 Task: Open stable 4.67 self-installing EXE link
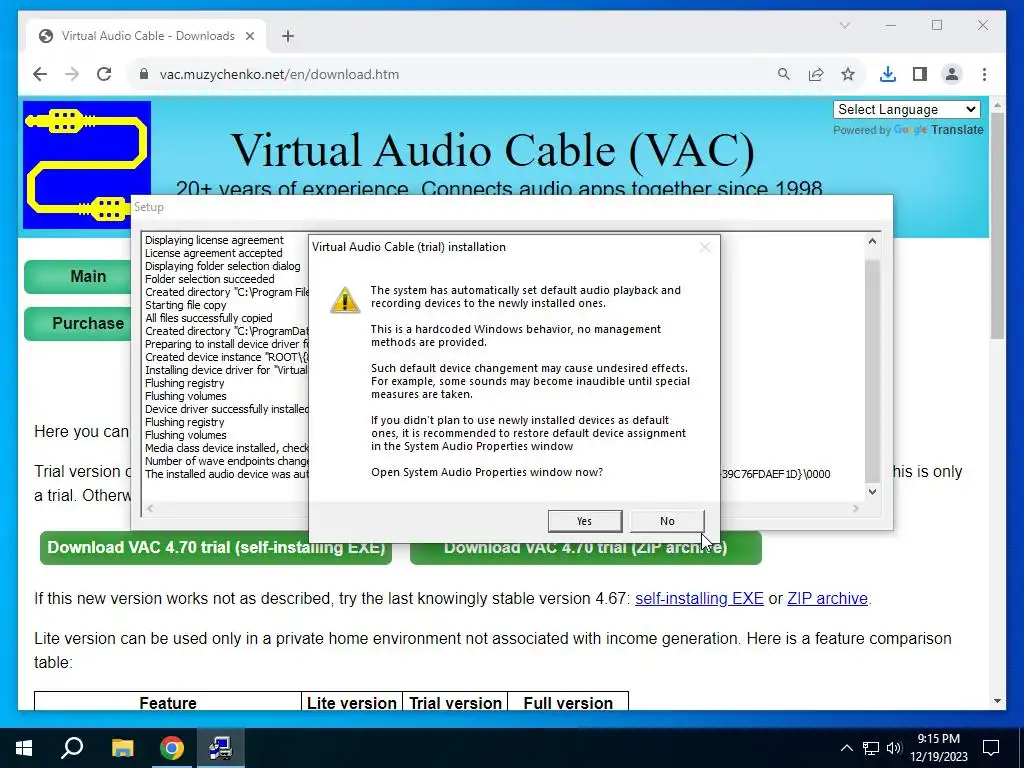(699, 598)
